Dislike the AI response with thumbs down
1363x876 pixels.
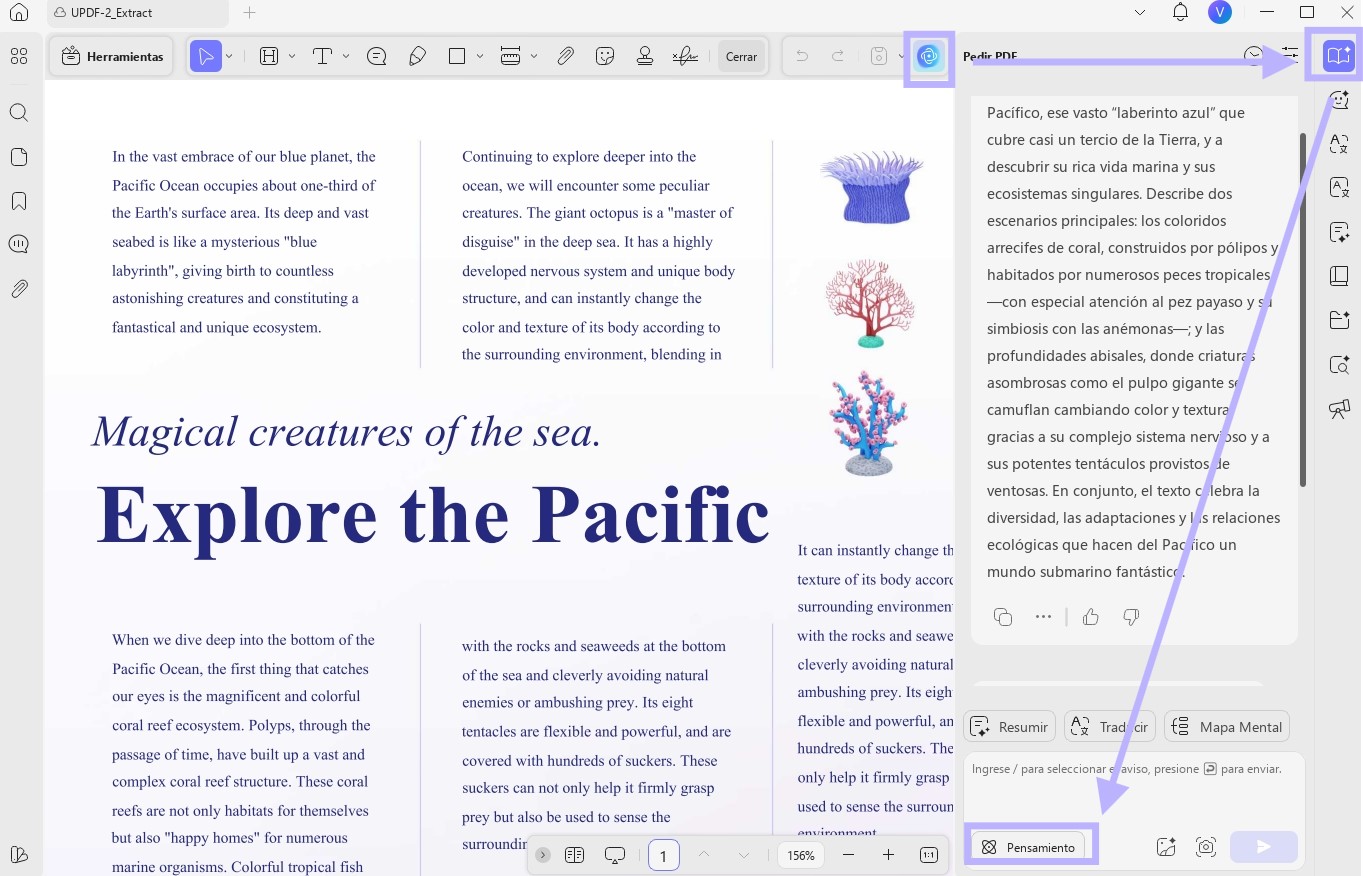1131,617
